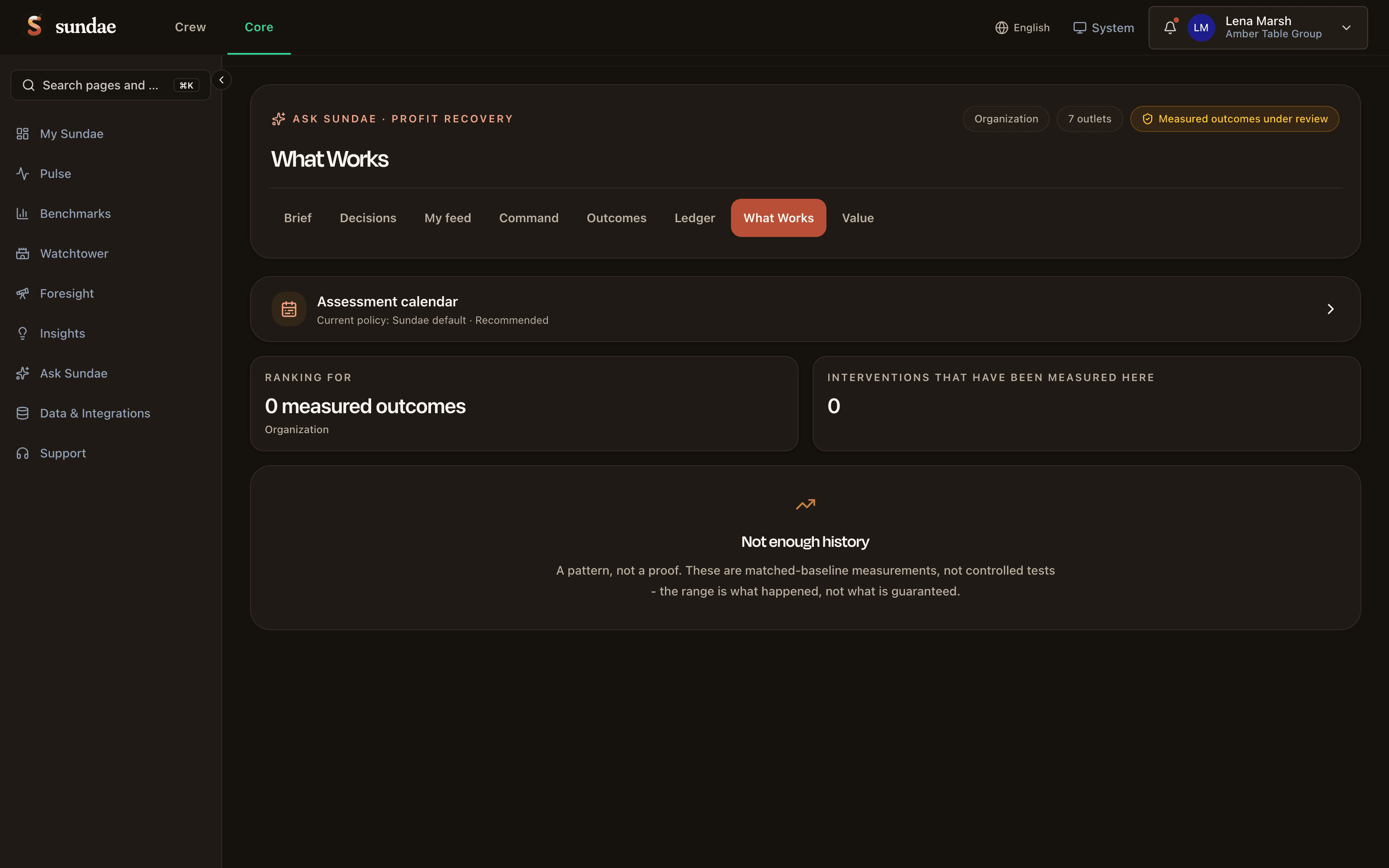Change the English language selector

click(1022, 27)
